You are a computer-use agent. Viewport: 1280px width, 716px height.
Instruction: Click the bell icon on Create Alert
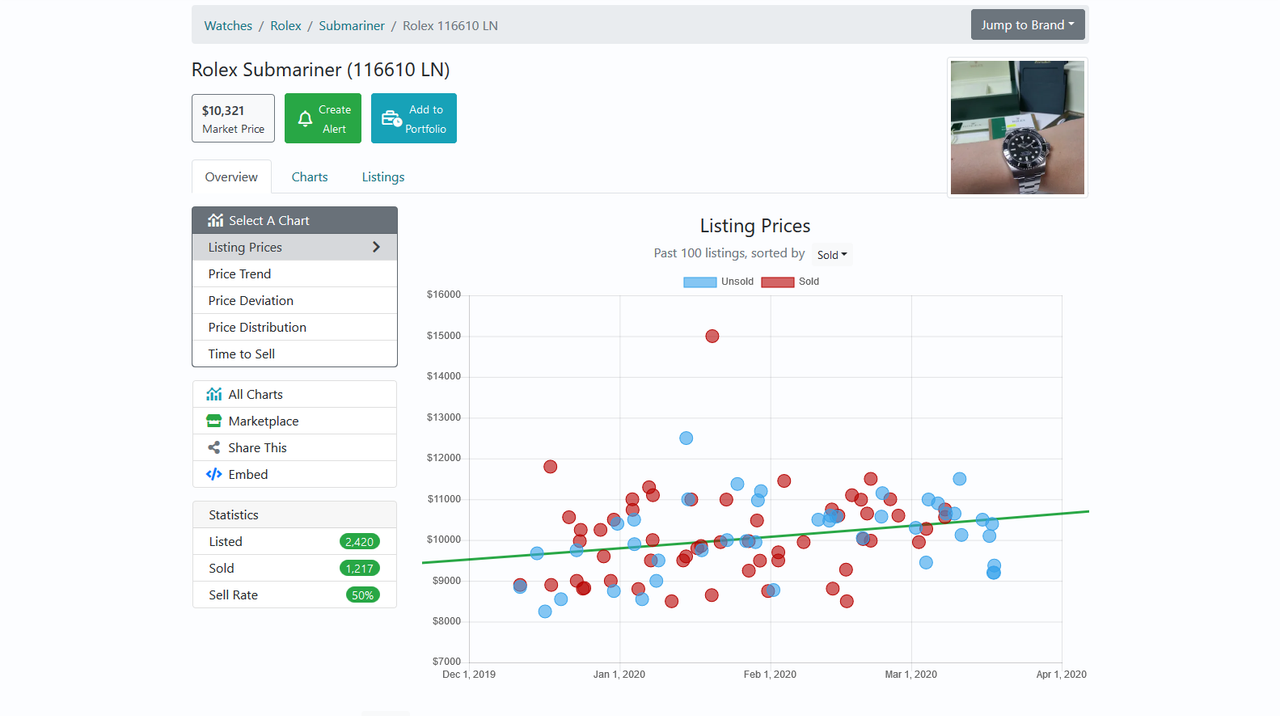coord(305,119)
